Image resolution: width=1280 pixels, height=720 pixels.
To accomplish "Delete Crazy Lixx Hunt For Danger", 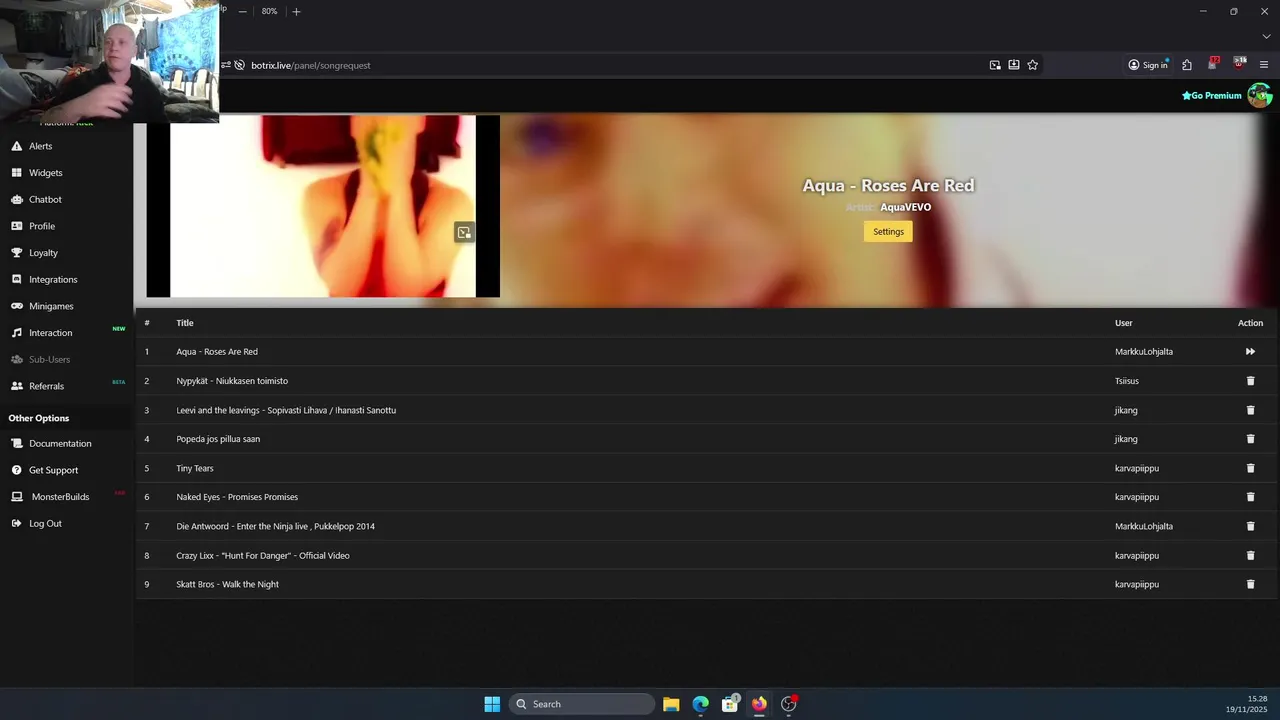I will (1250, 555).
